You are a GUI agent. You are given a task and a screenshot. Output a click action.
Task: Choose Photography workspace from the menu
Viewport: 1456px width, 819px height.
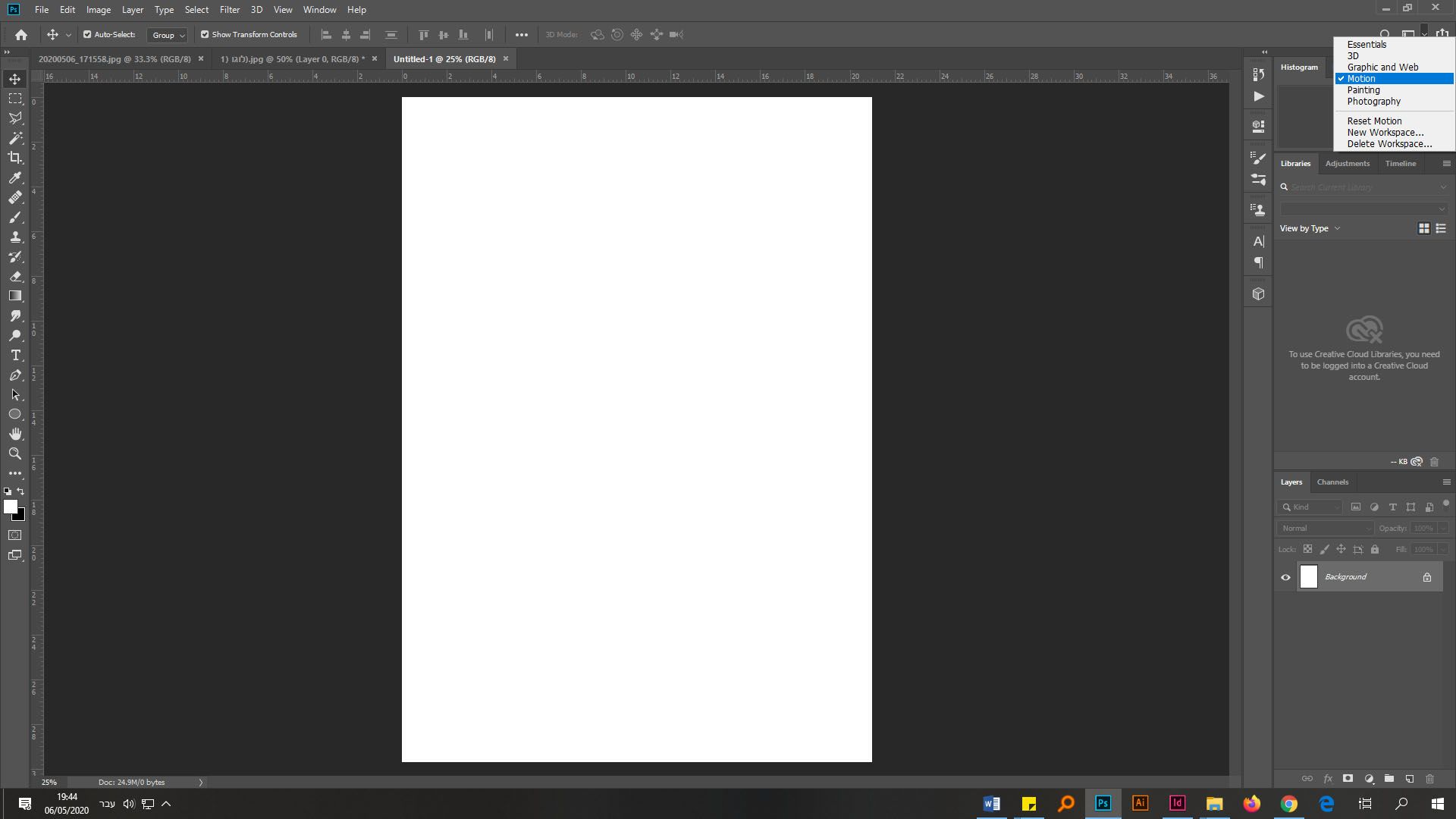click(1373, 102)
